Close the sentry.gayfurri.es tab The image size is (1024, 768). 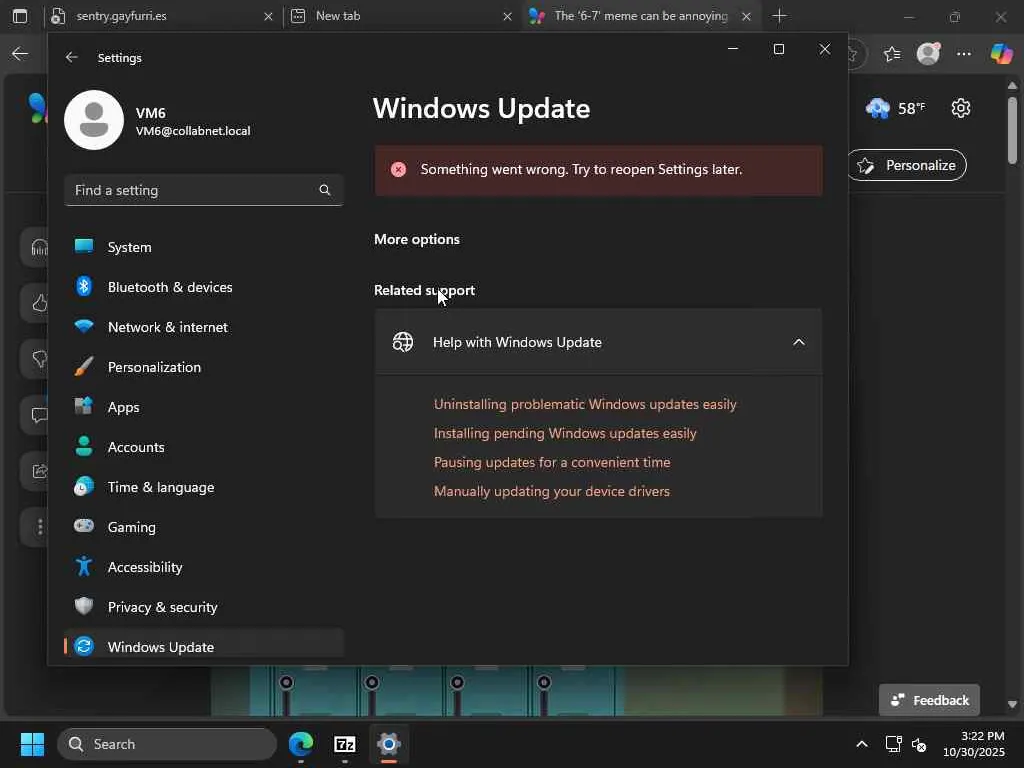[x=268, y=16]
